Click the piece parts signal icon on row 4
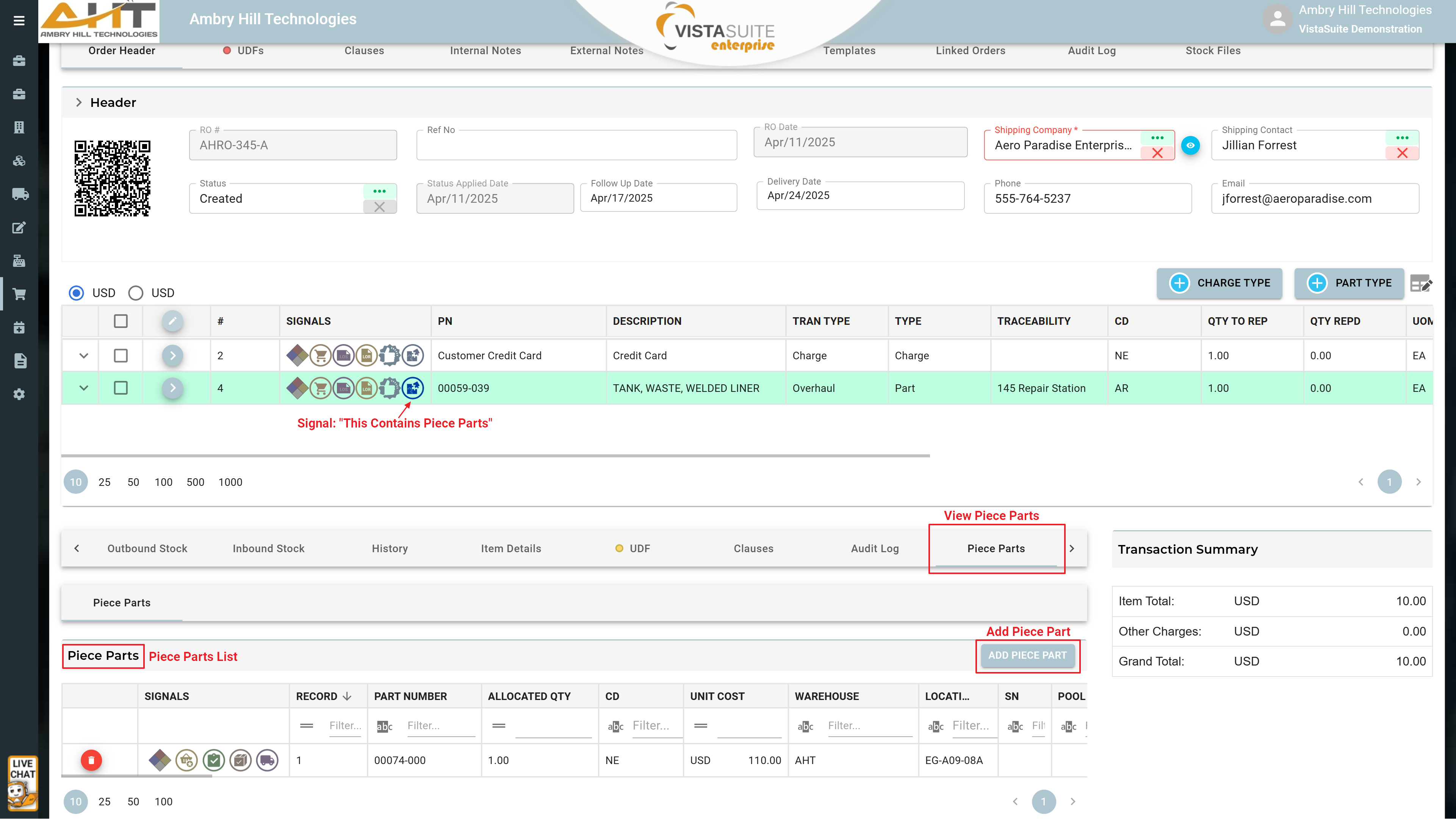 click(413, 388)
